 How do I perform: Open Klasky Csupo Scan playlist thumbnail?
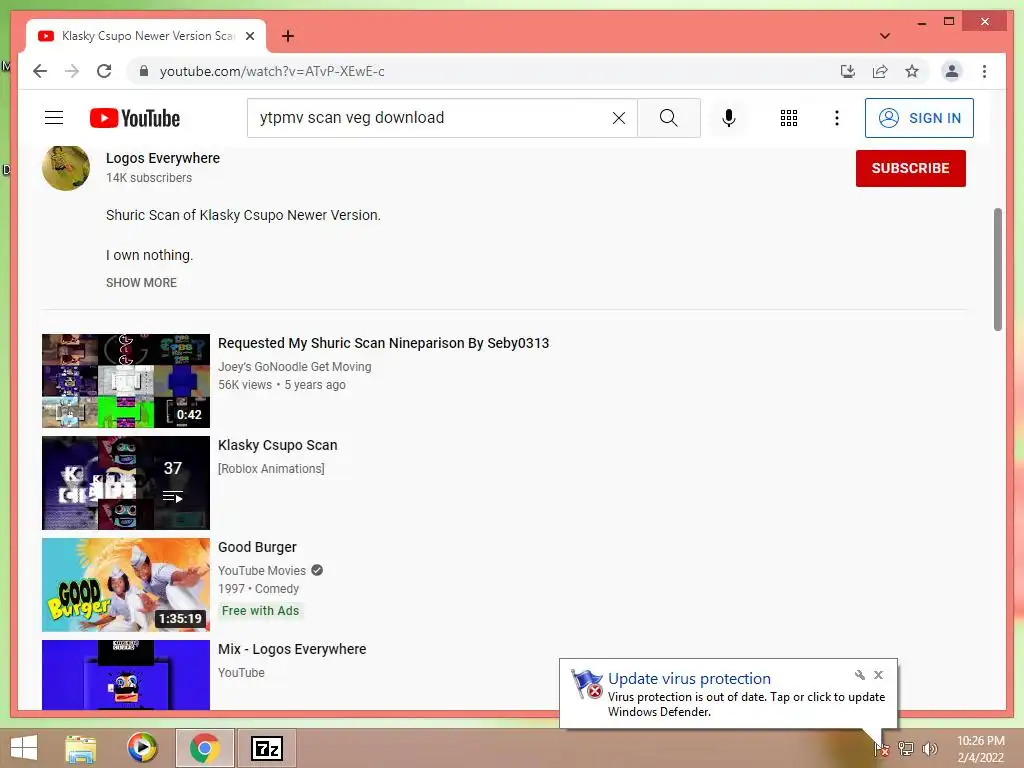tap(126, 483)
